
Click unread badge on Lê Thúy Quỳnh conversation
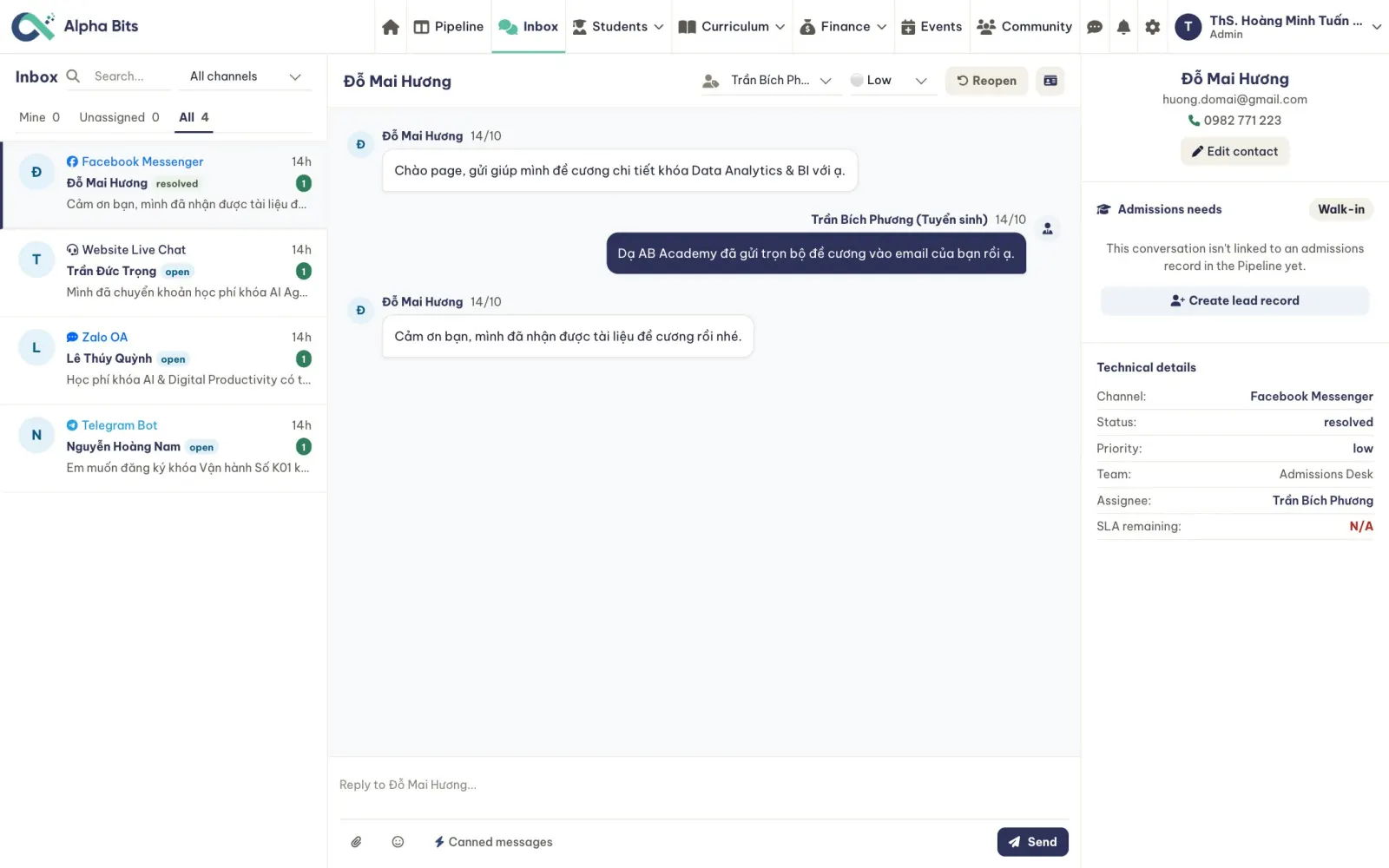click(x=304, y=358)
